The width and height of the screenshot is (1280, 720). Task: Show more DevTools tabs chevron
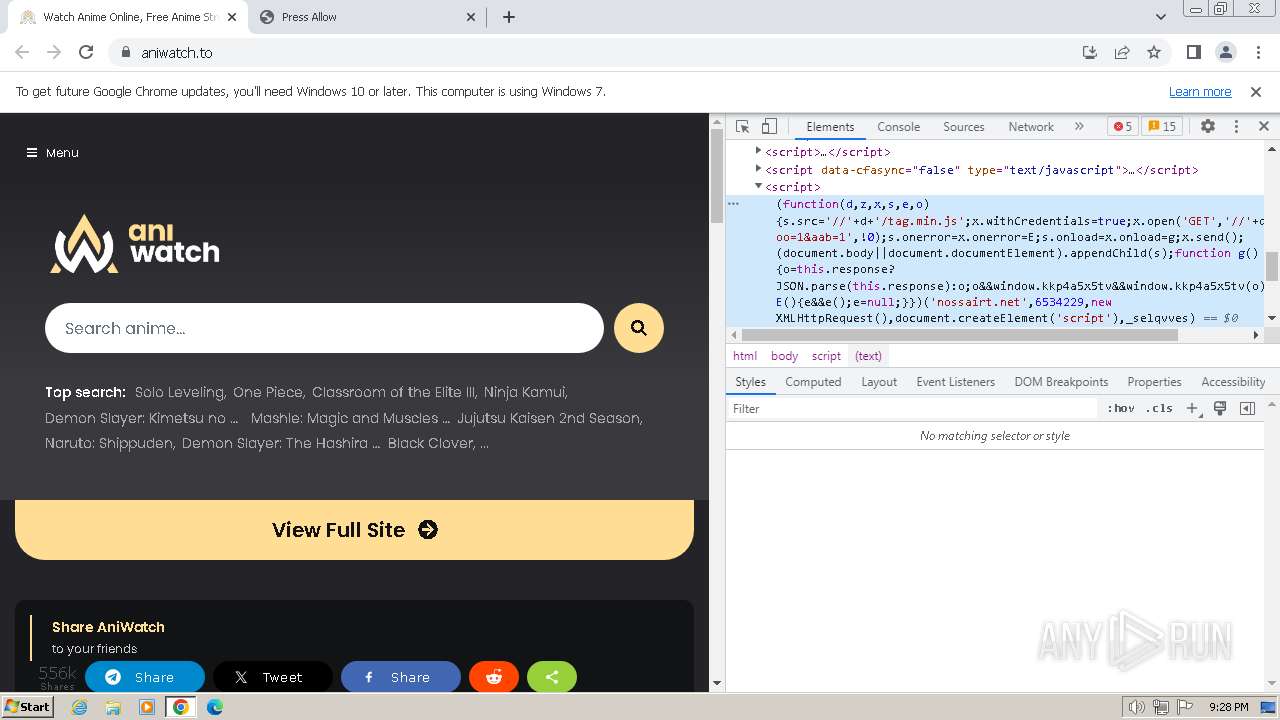pyautogui.click(x=1079, y=127)
